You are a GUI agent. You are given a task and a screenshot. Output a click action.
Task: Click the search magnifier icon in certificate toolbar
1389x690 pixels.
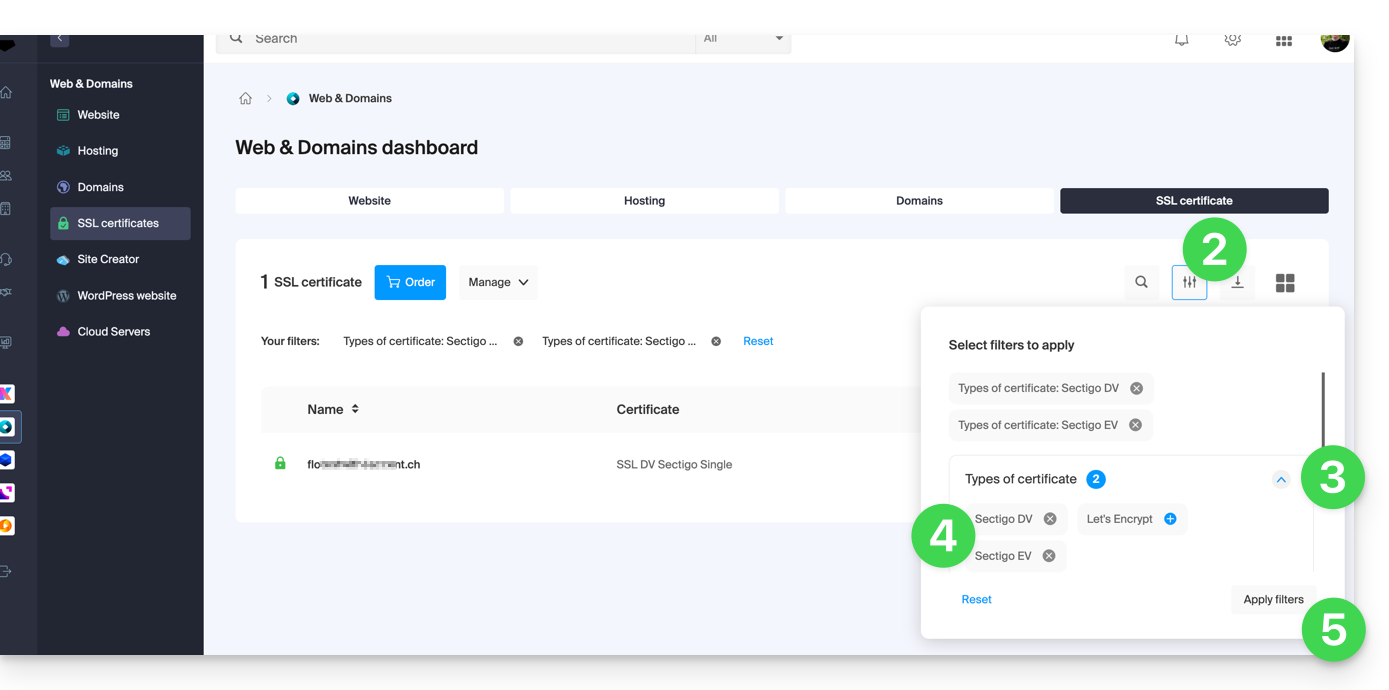click(x=1141, y=282)
